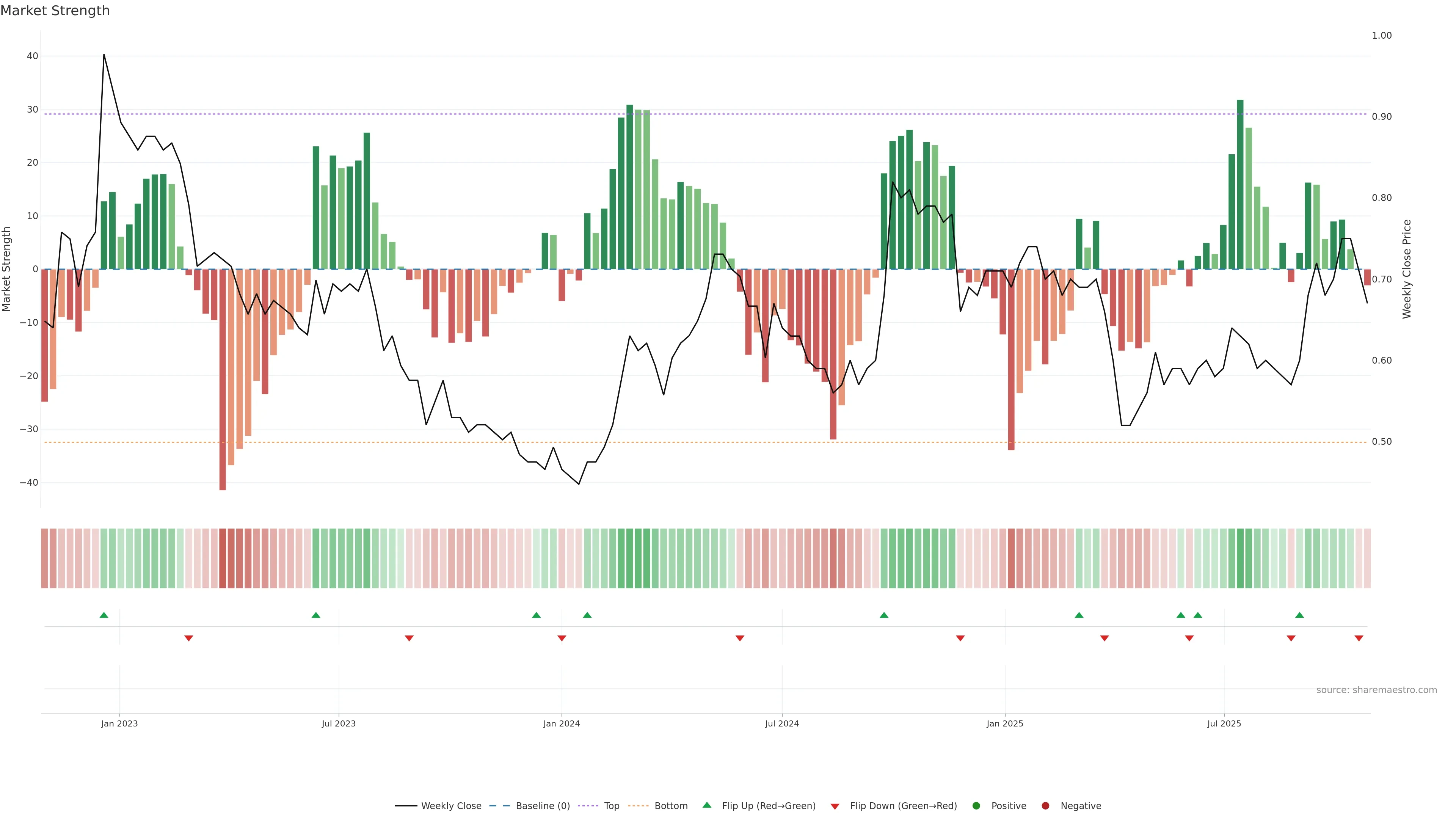Screen dimensions: 1456x819
Task: Click the Jan 2025 x-axis label
Action: pos(1004,723)
